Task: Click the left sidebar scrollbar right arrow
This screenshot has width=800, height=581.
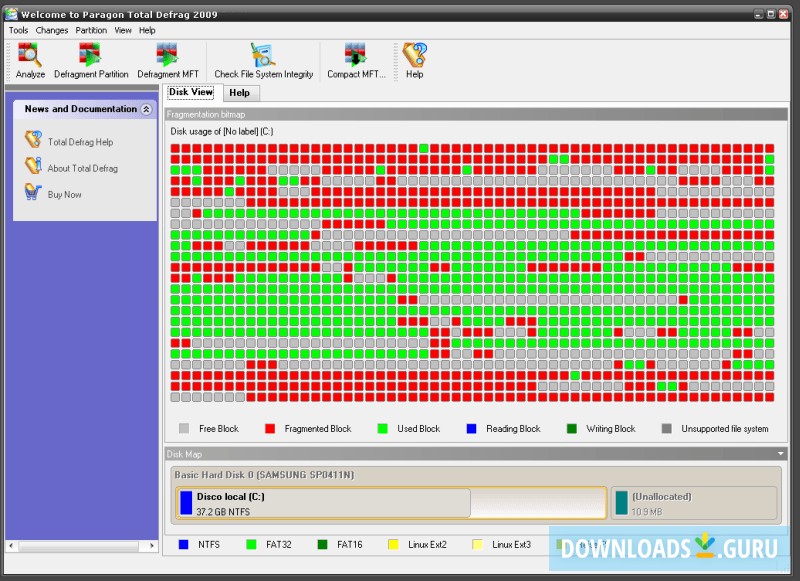Action: pos(152,545)
